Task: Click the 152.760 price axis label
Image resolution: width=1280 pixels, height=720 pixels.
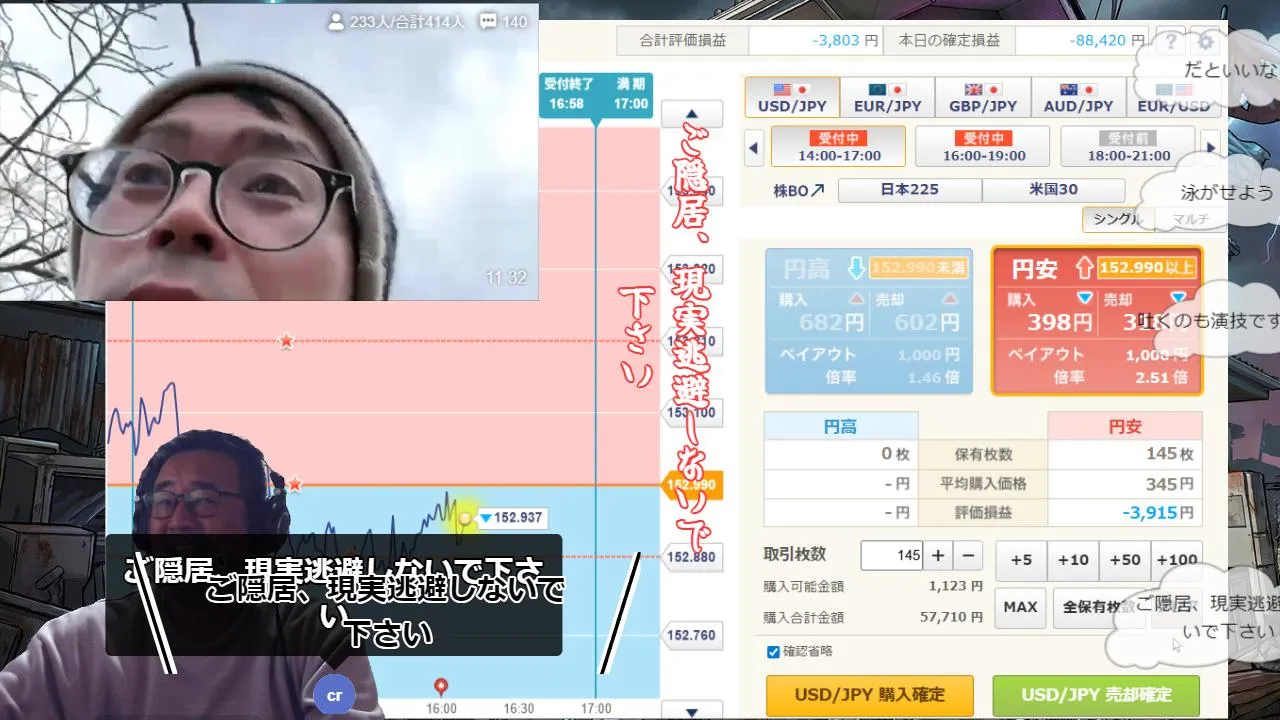Action: (x=691, y=635)
